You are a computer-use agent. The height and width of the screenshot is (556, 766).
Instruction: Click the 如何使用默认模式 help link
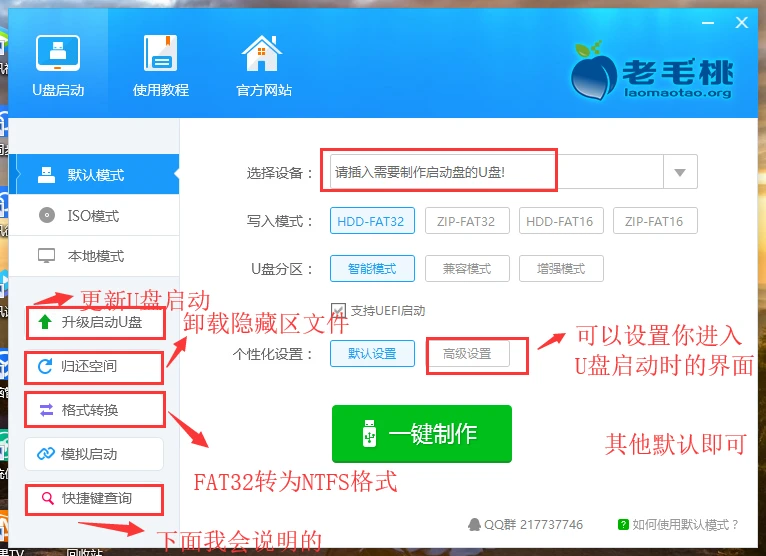(678, 524)
